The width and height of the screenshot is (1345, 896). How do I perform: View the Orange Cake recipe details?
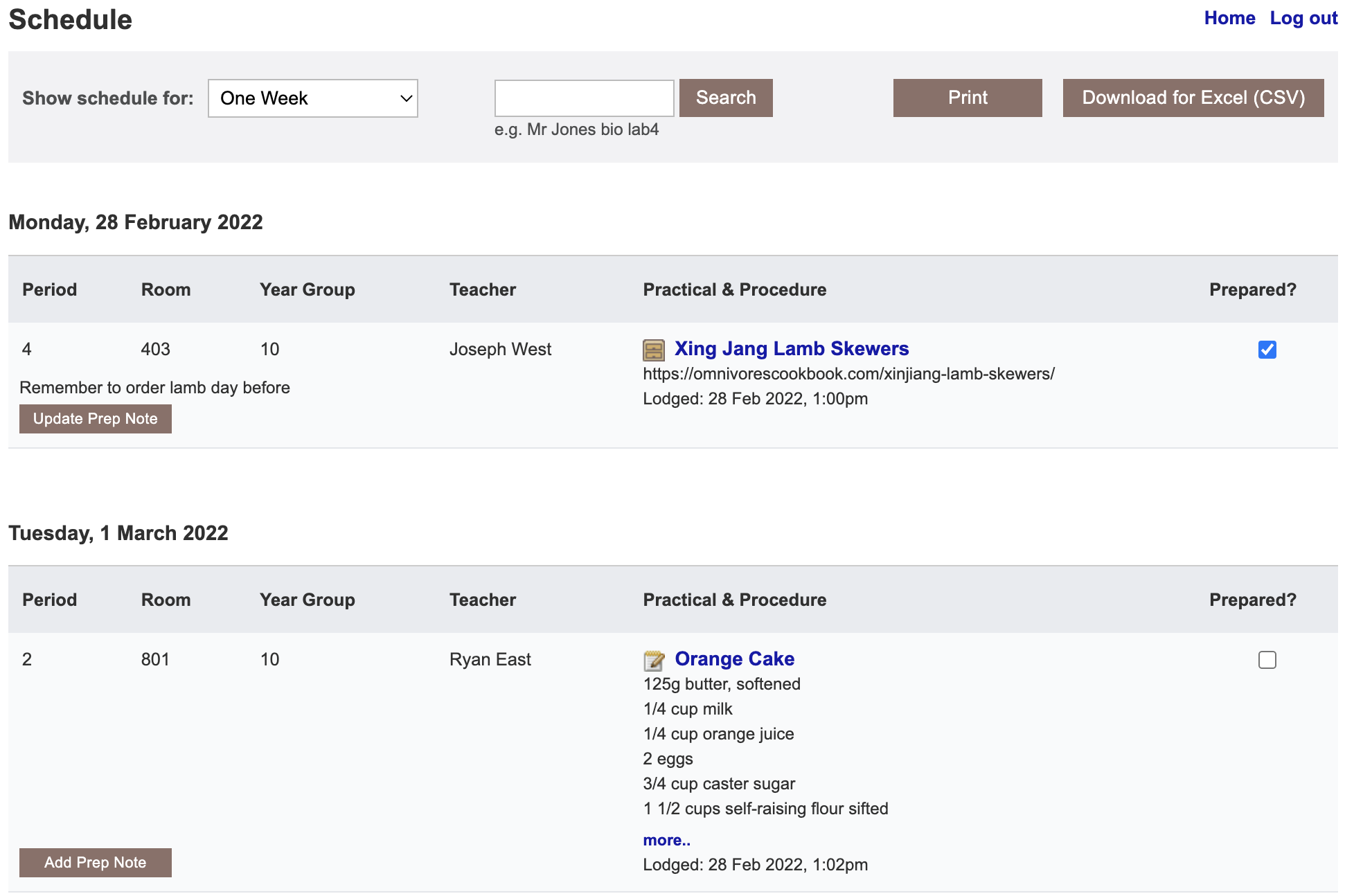tap(735, 659)
